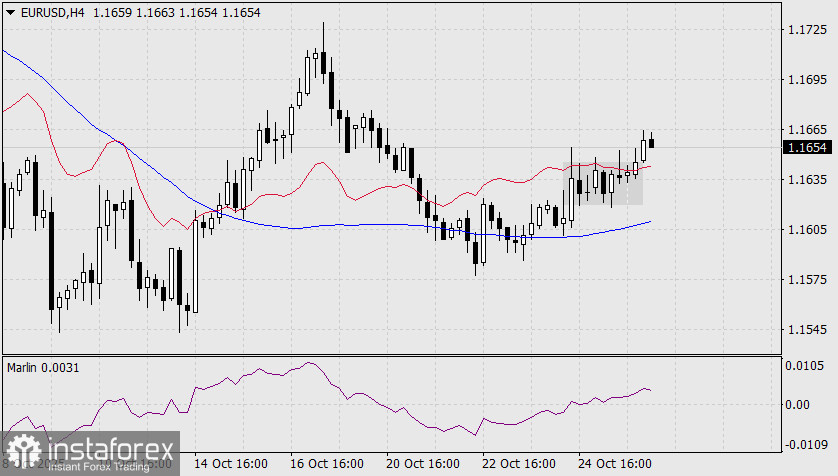This screenshot has width=838, height=476.
Task: Click the 14 Oct 16:00 time label
Action: (230, 463)
